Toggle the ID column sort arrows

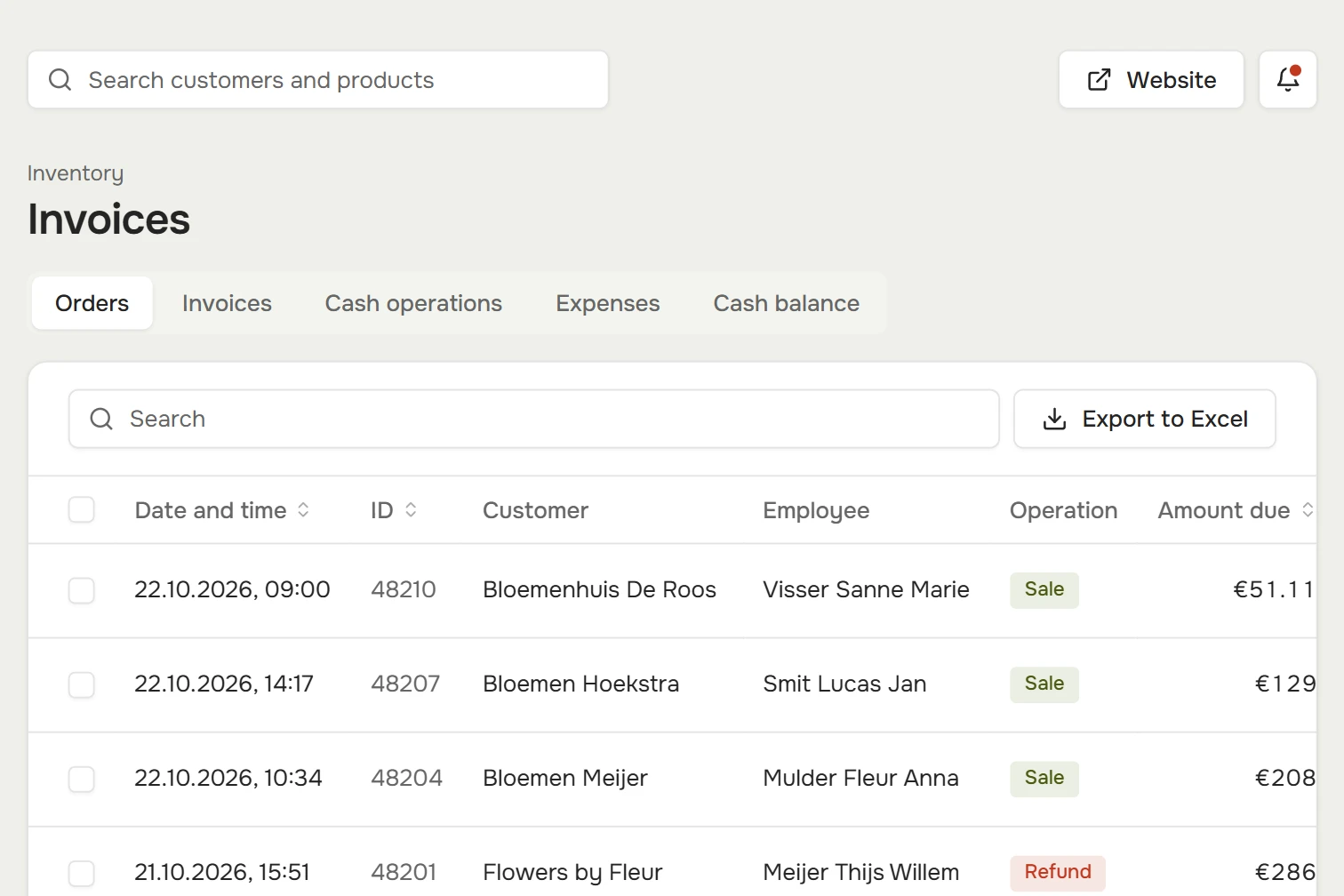coord(411,509)
